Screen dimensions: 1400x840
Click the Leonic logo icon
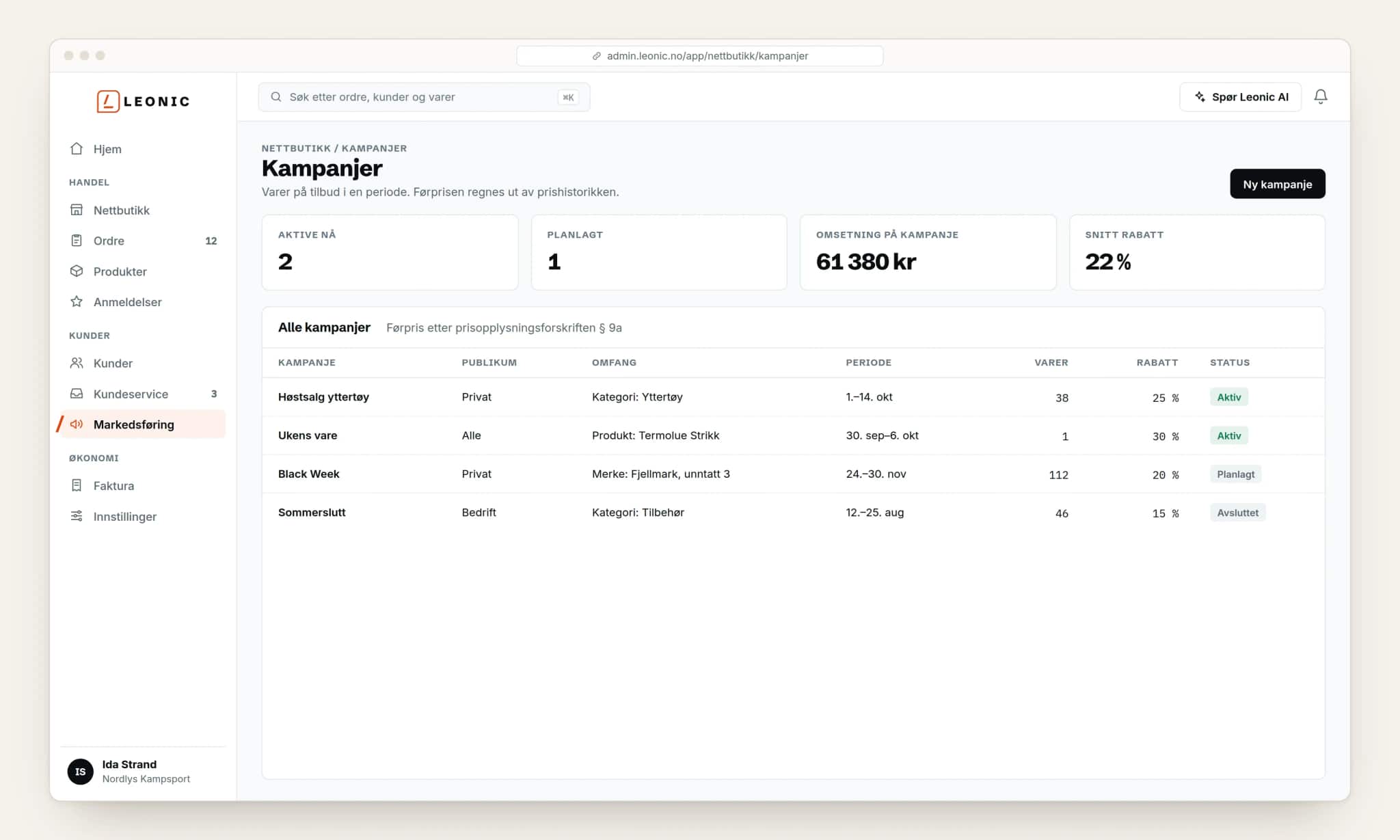pos(108,101)
